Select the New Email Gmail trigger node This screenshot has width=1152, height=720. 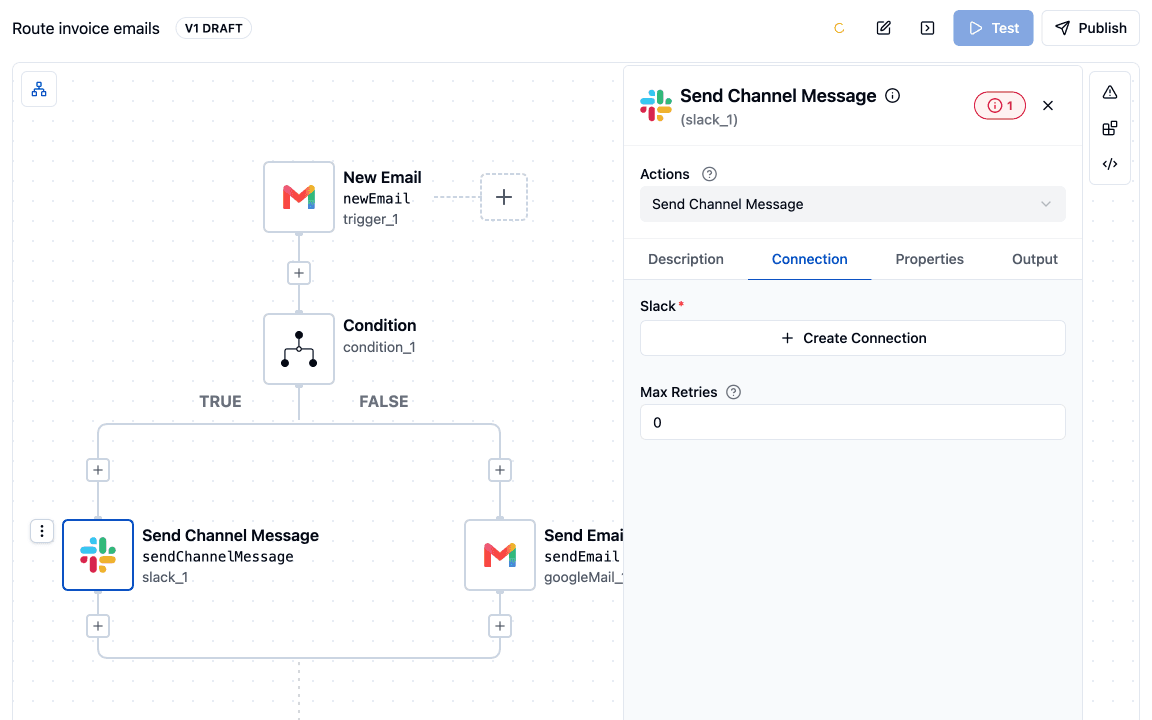pyautogui.click(x=299, y=197)
